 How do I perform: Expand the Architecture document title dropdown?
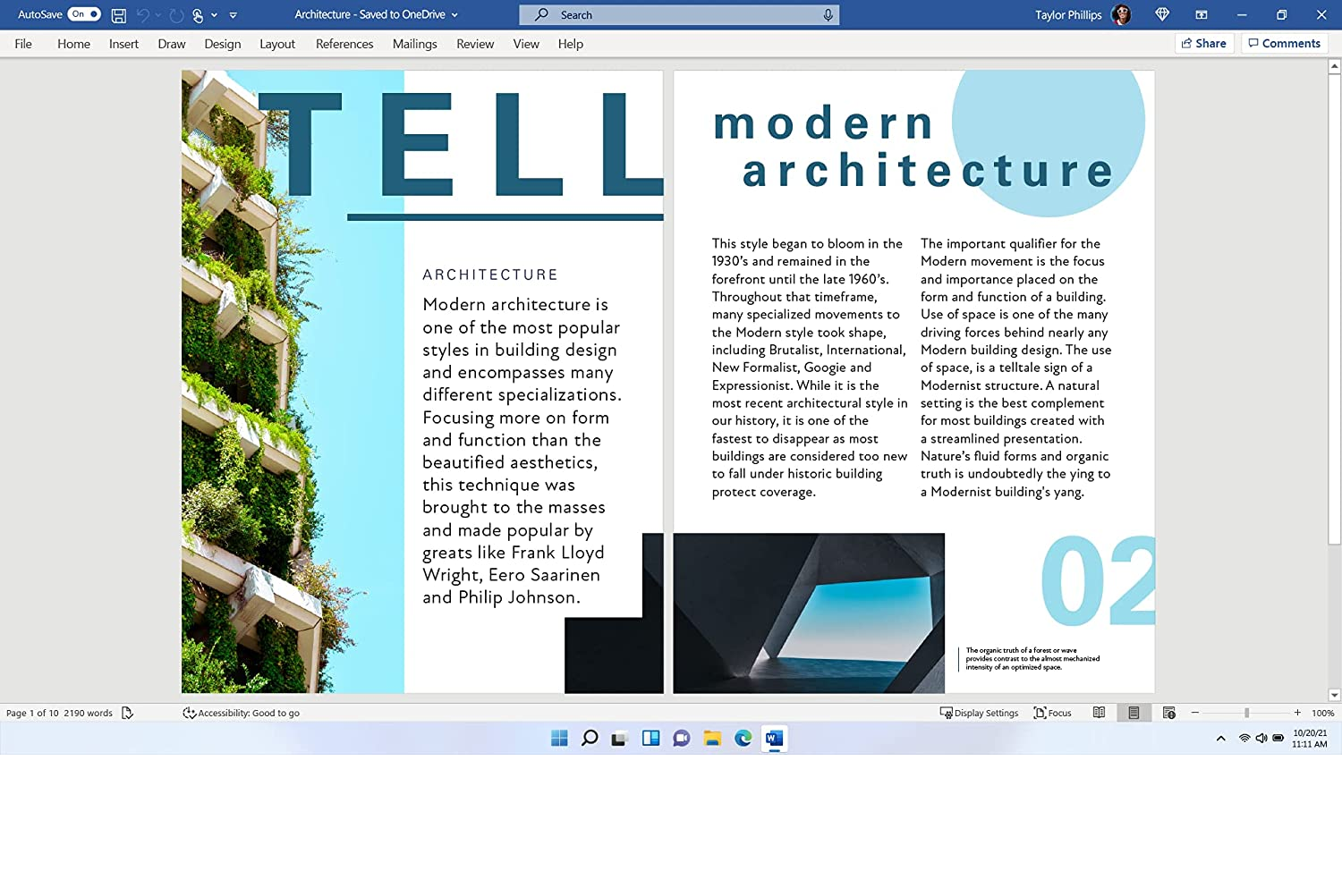[x=454, y=15]
